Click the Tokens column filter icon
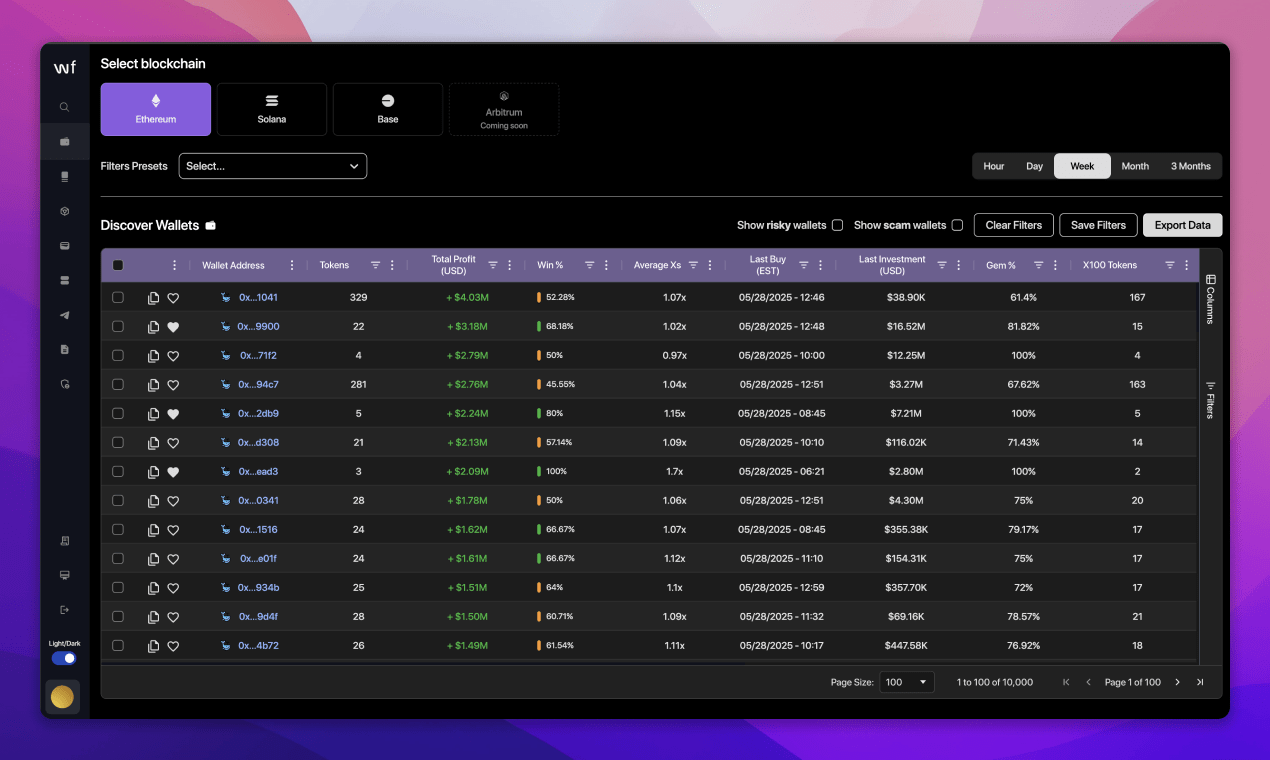Screen dimensions: 1270x760 (x=375, y=265)
